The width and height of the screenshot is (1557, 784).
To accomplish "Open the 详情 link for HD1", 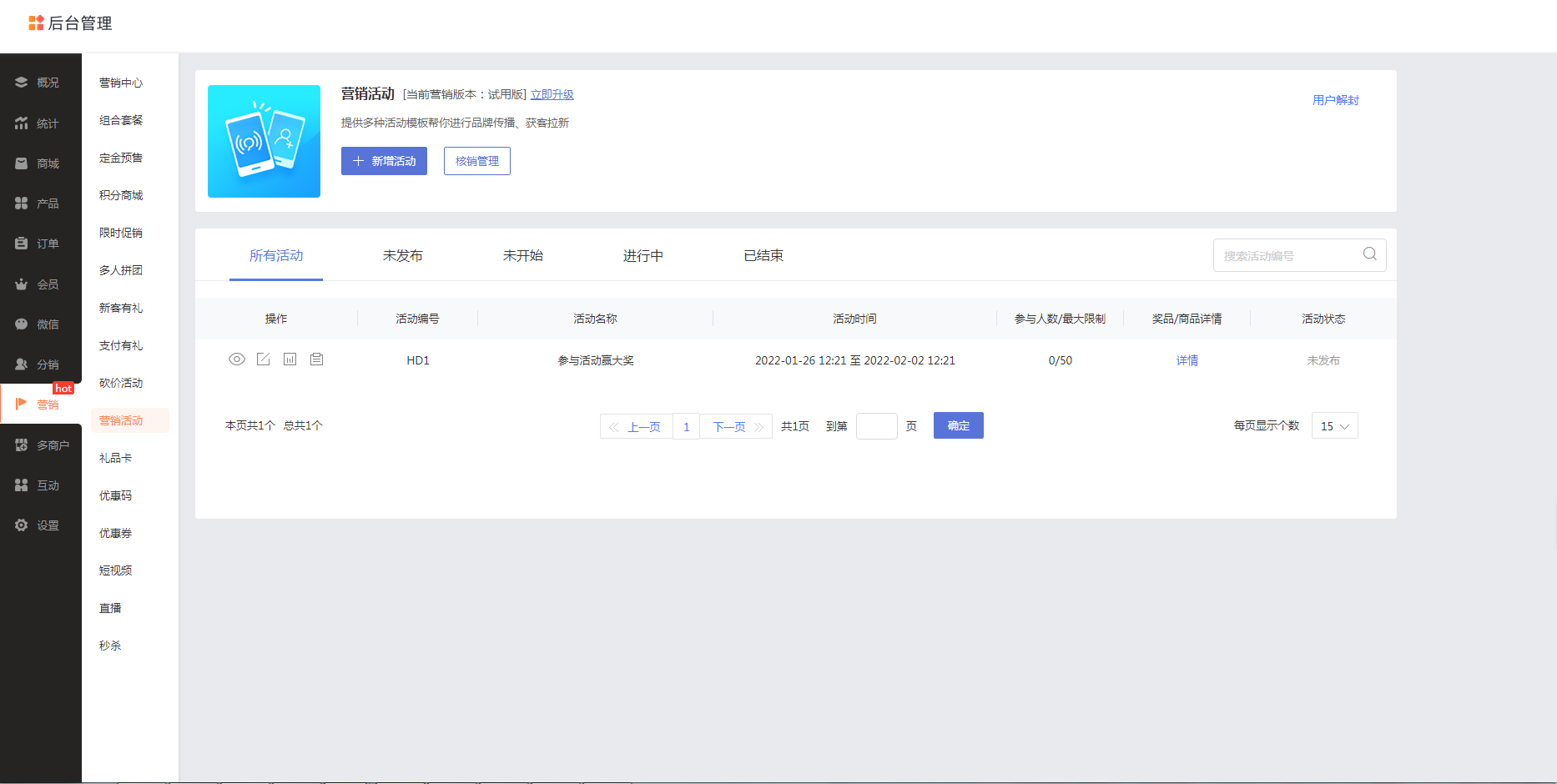I will (x=1187, y=360).
